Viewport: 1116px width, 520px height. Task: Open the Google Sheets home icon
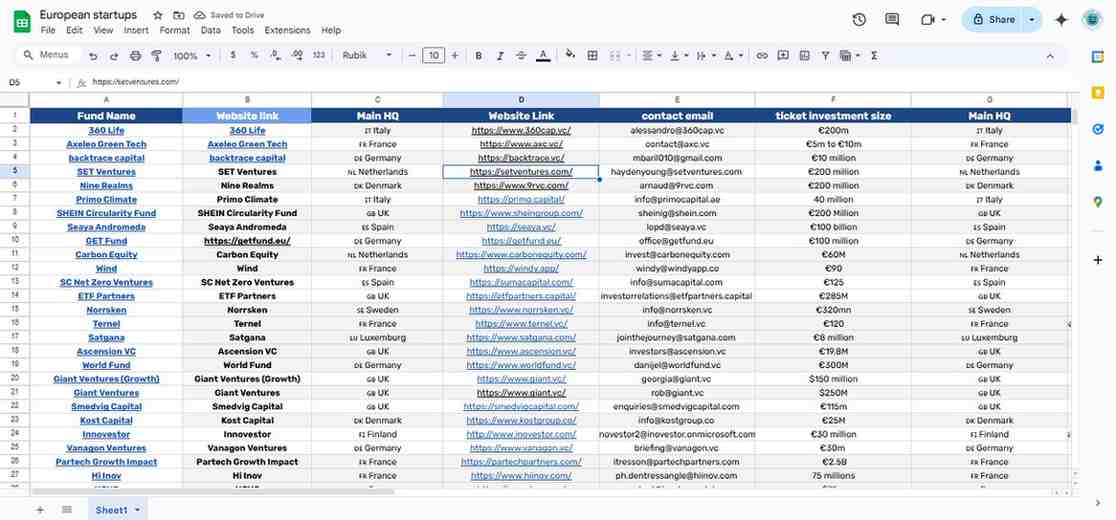(22, 21)
